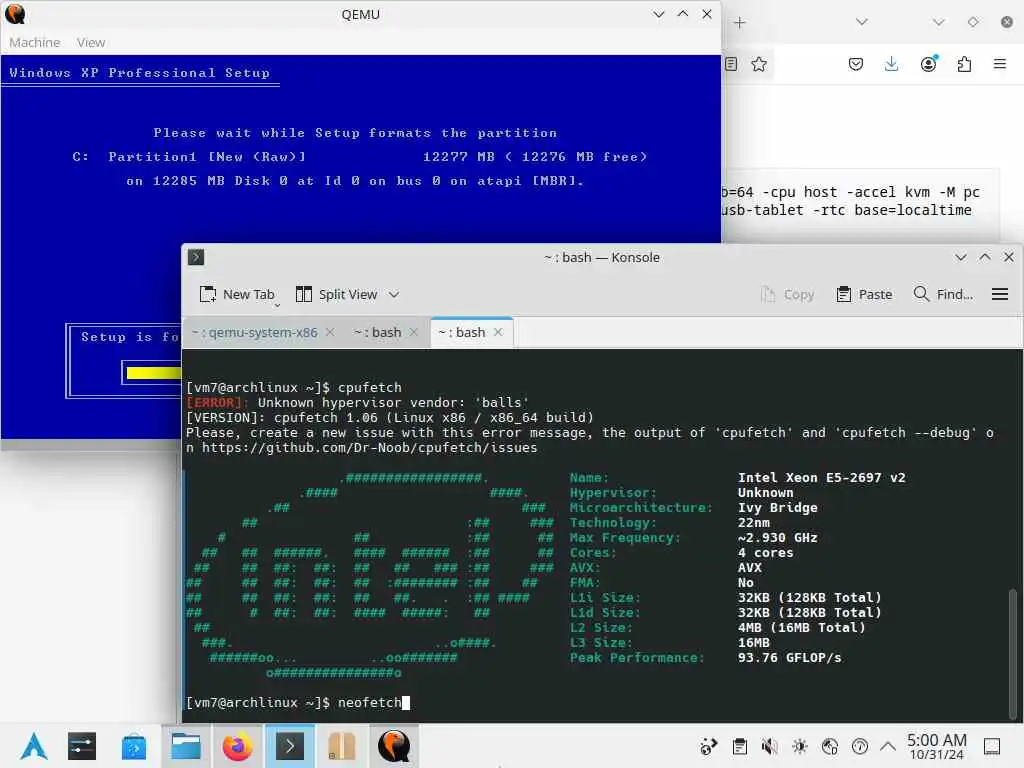This screenshot has height=768, width=1024.
Task: Open the Firefox window dropdown chevron in title bar
Action: (x=938, y=22)
